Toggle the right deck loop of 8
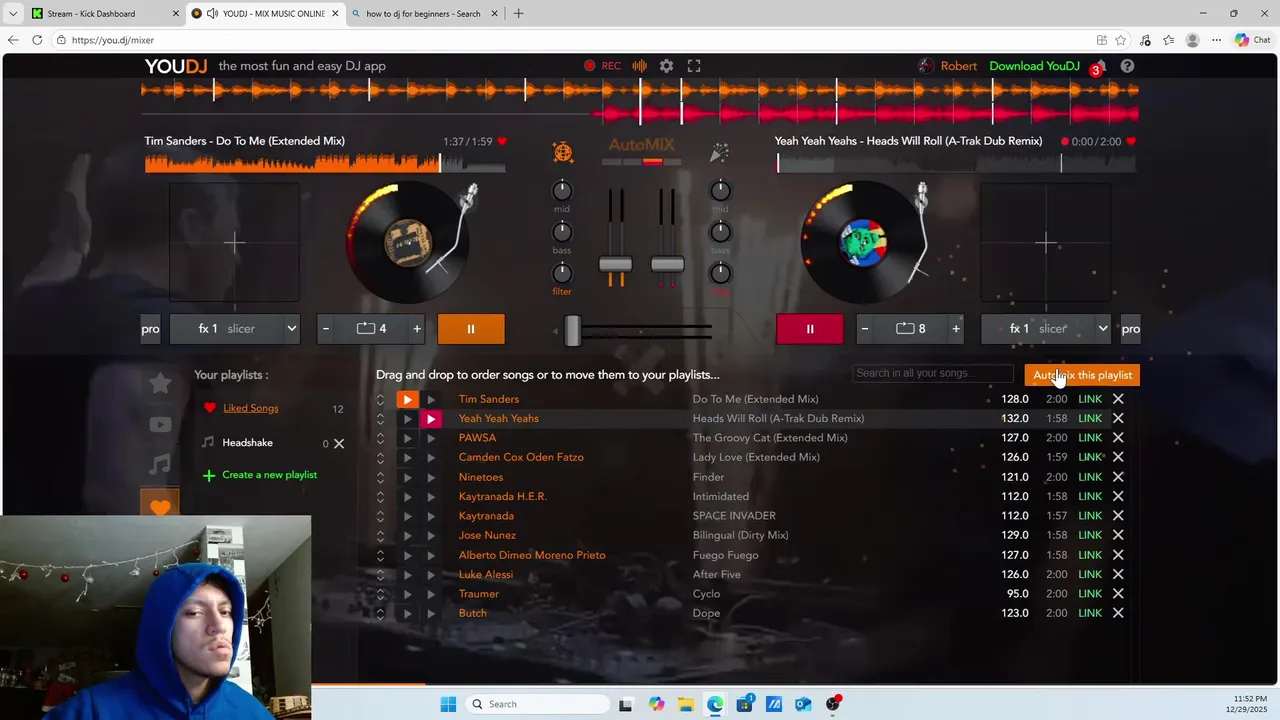Viewport: 1280px width, 720px height. (x=910, y=329)
